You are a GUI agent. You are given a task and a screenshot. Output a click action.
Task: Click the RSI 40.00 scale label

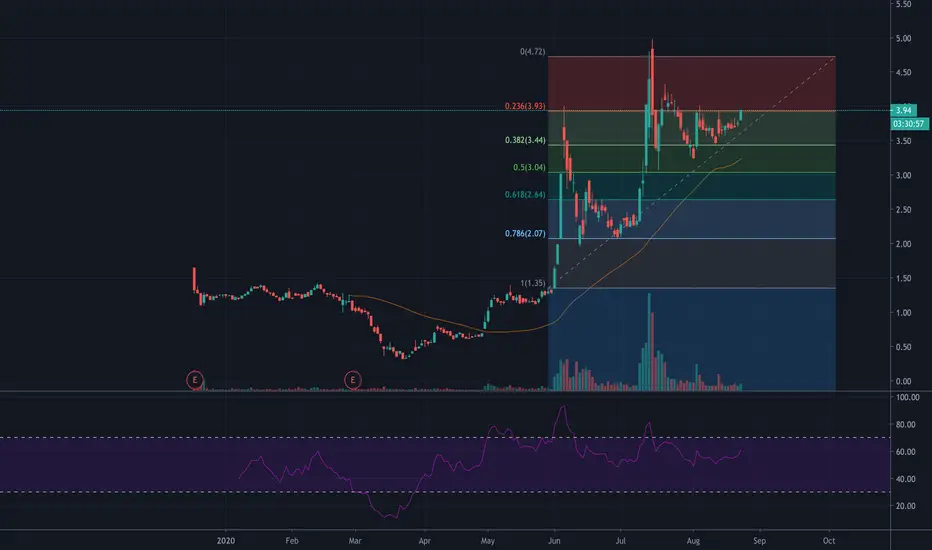pos(906,479)
